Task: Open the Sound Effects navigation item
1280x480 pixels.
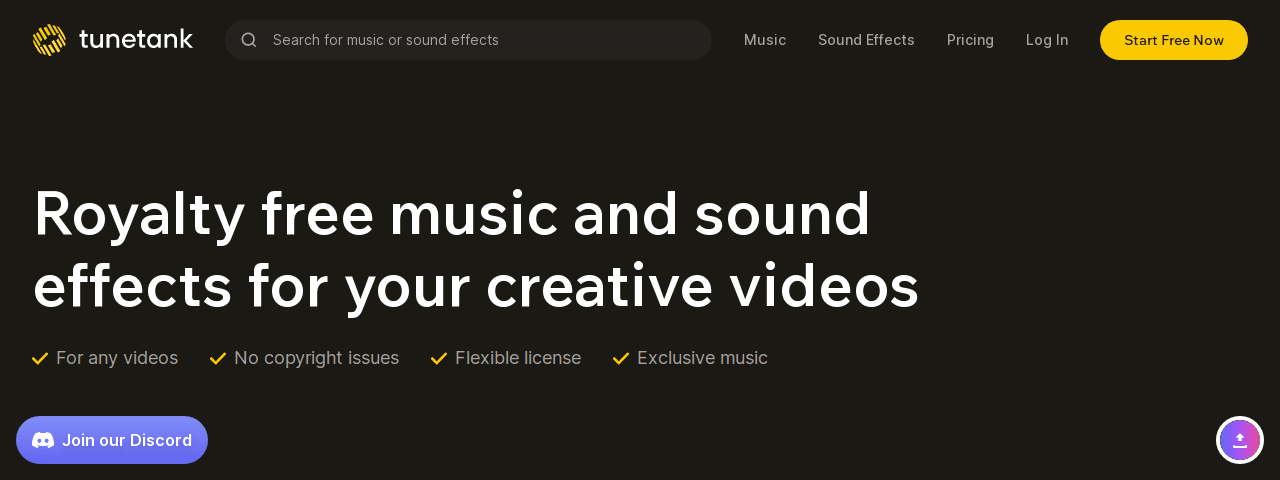Action: (x=866, y=40)
